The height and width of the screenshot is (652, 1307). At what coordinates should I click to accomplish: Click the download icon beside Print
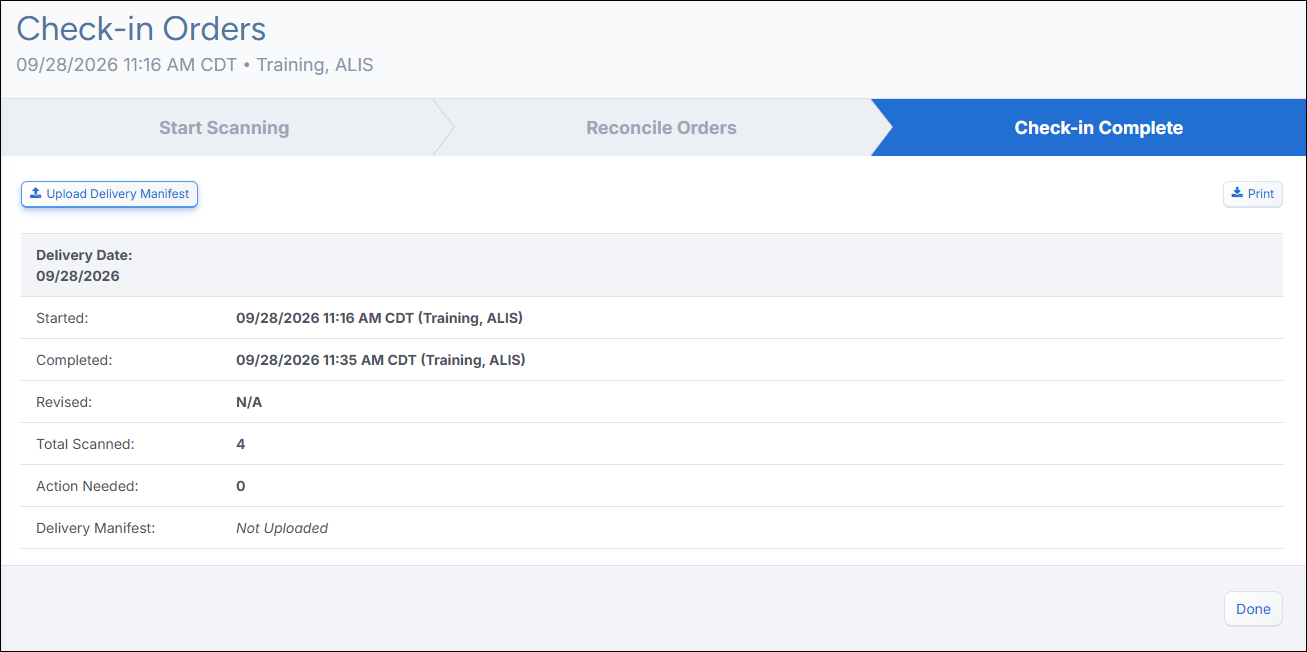(x=1237, y=193)
